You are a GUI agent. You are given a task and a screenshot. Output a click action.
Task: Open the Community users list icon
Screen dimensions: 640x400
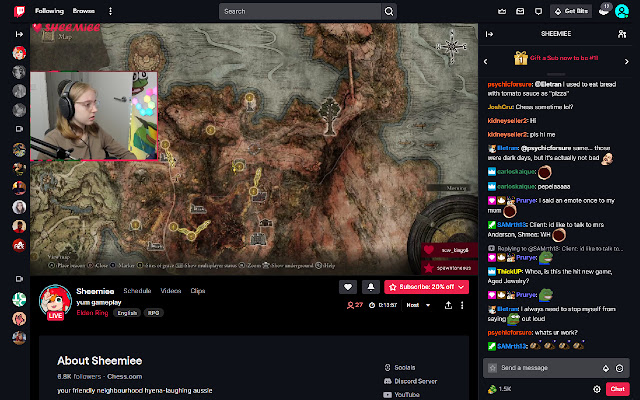(x=623, y=33)
